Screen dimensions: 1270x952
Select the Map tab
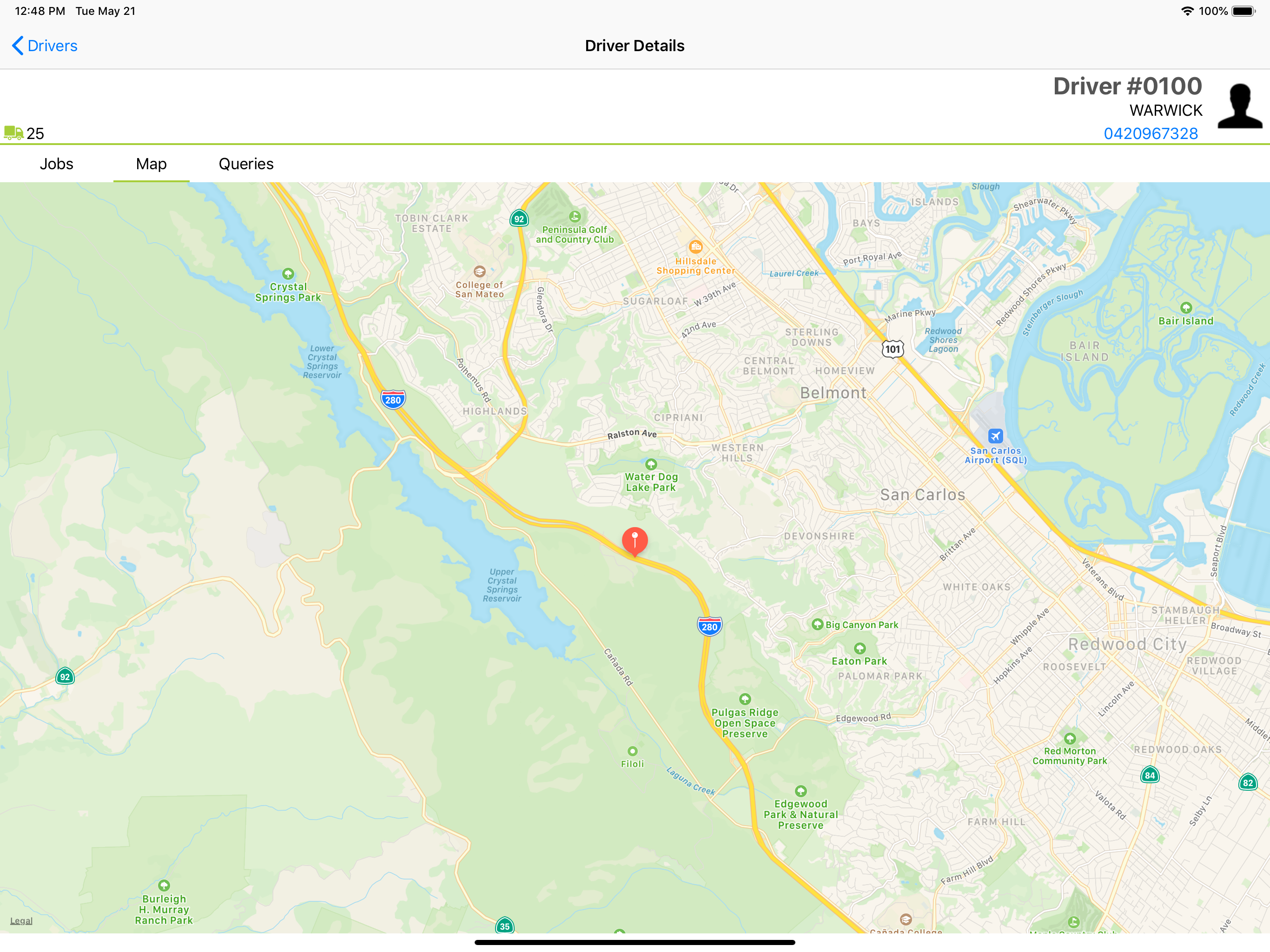click(x=152, y=164)
